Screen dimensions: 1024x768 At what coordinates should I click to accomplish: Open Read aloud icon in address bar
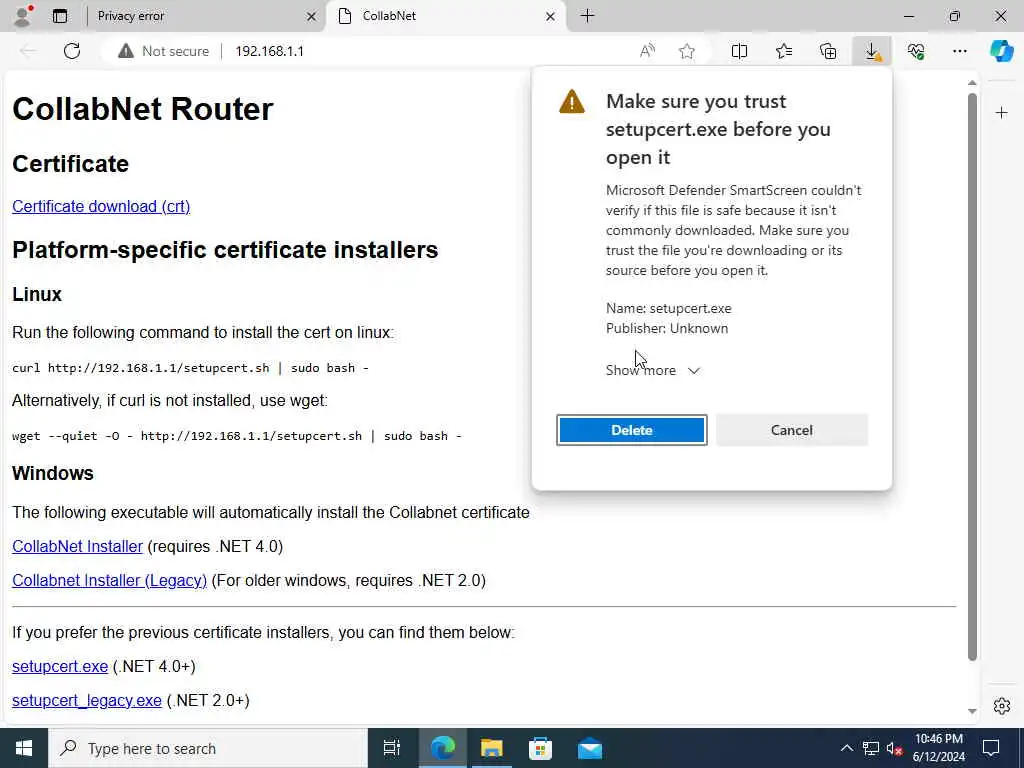click(647, 51)
